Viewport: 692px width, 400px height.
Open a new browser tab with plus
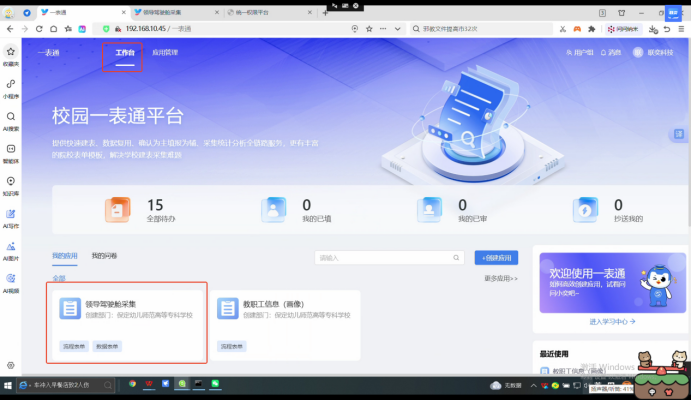325,13
